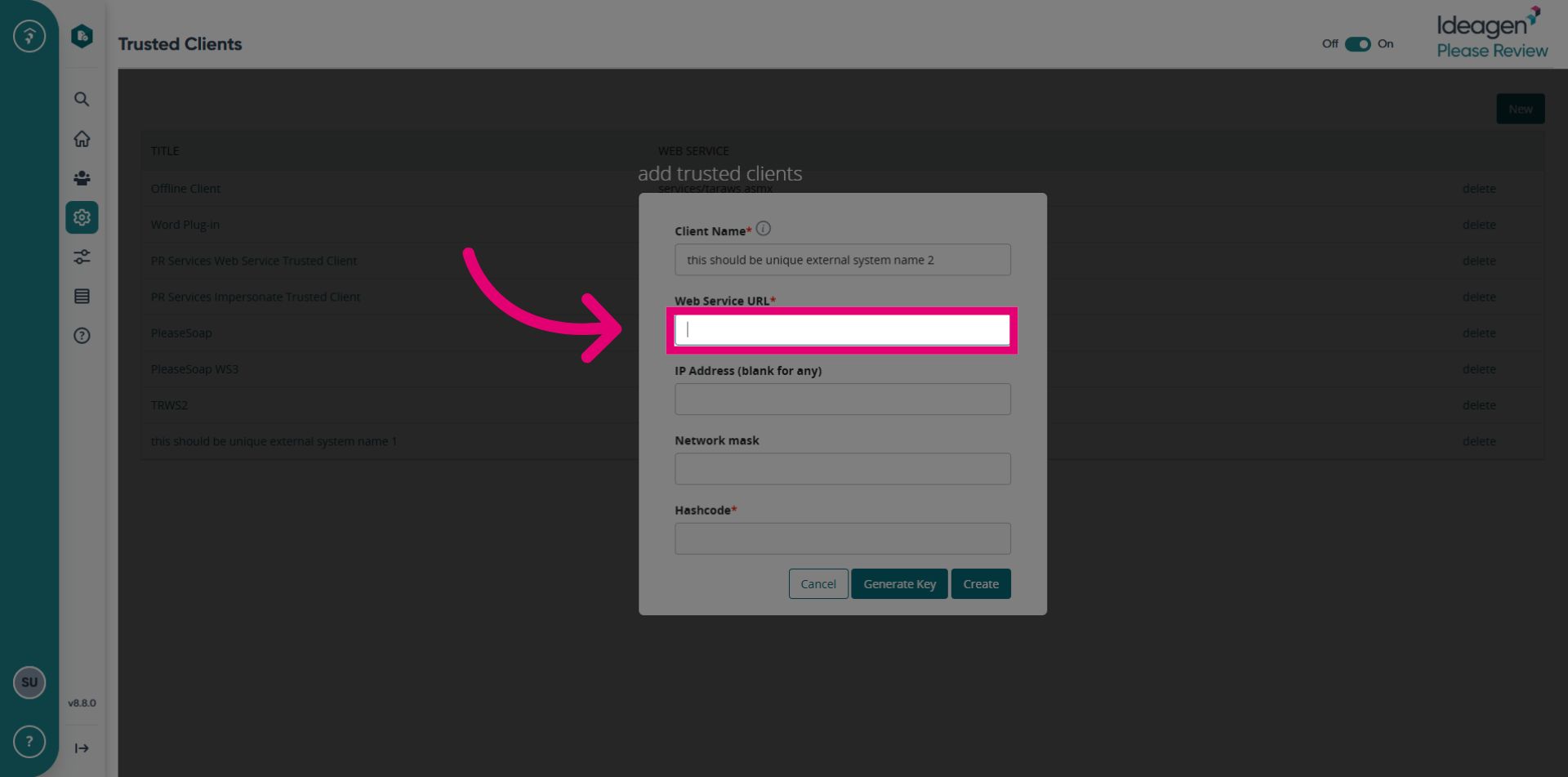Click the Client Name info icon
1568x777 pixels.
(x=763, y=229)
